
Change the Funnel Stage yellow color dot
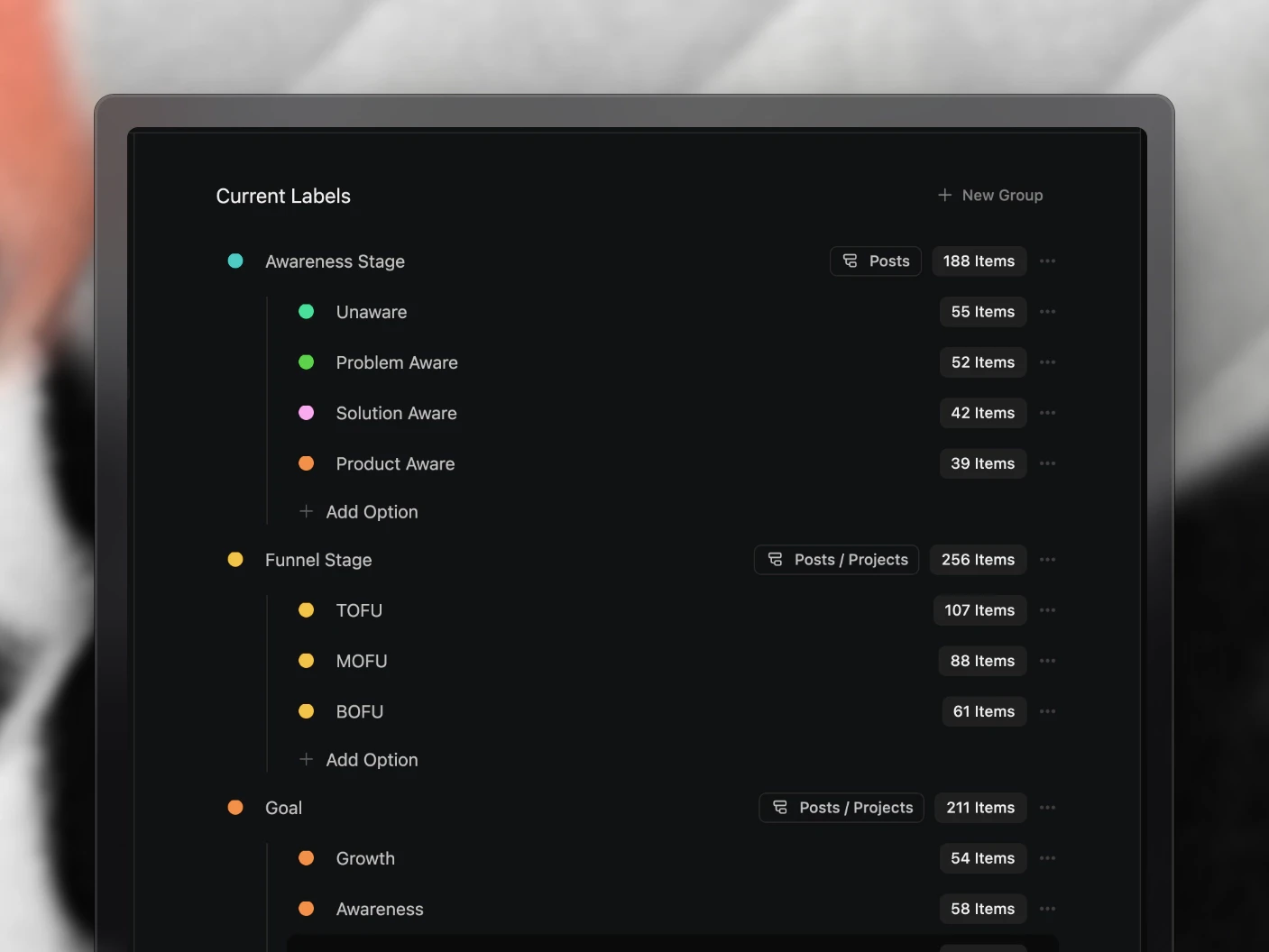pyautogui.click(x=235, y=560)
